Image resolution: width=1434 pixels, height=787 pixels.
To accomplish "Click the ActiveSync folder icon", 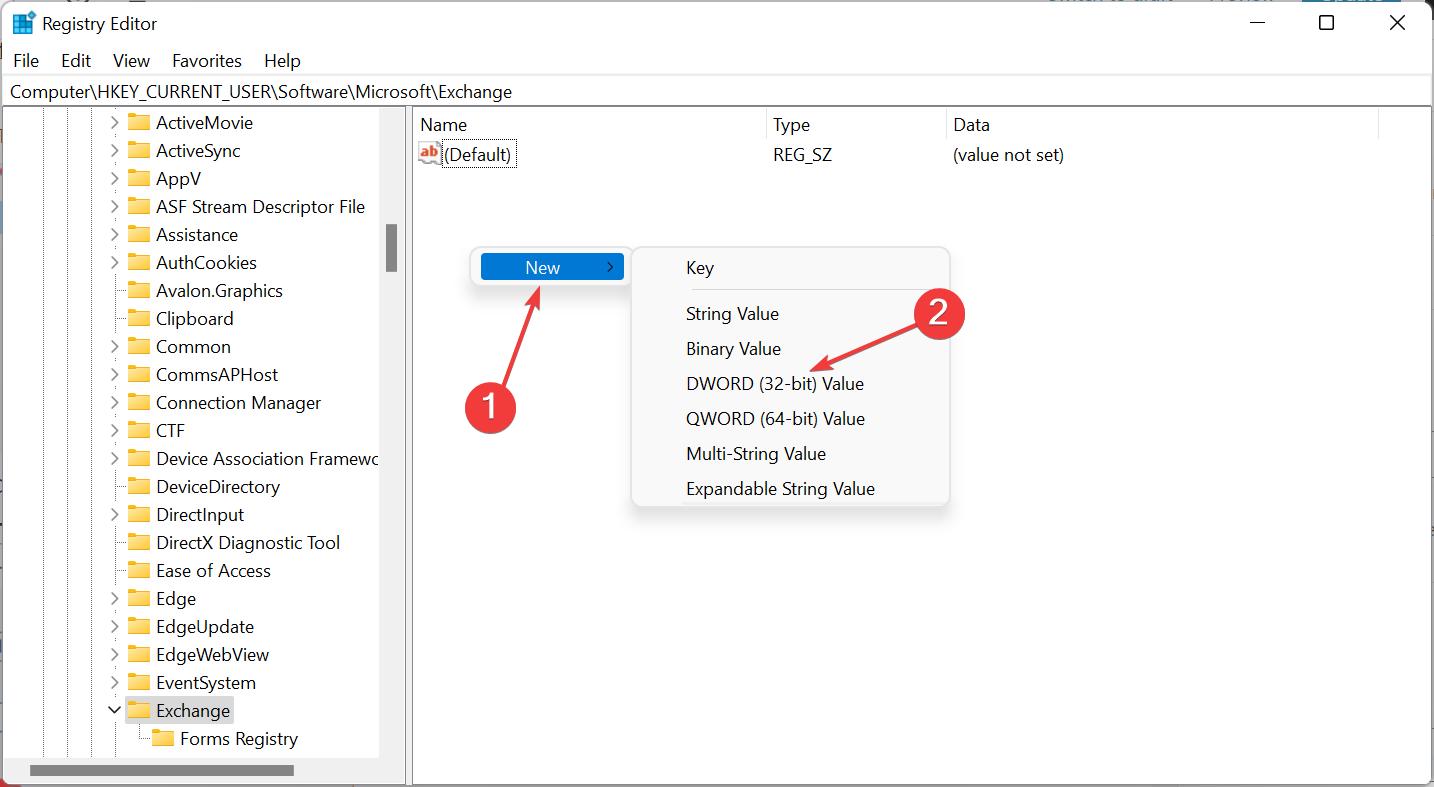I will click(139, 151).
